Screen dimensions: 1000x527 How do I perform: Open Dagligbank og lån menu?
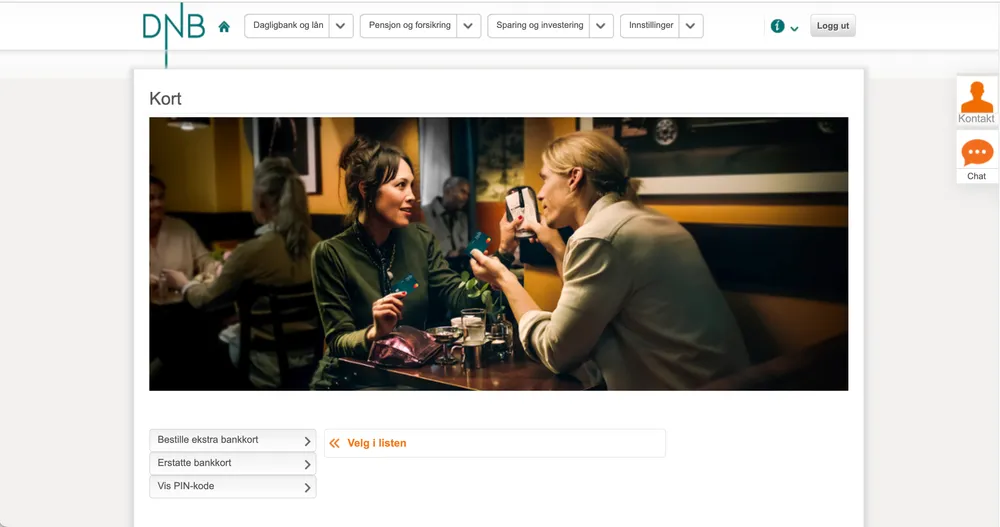click(288, 26)
